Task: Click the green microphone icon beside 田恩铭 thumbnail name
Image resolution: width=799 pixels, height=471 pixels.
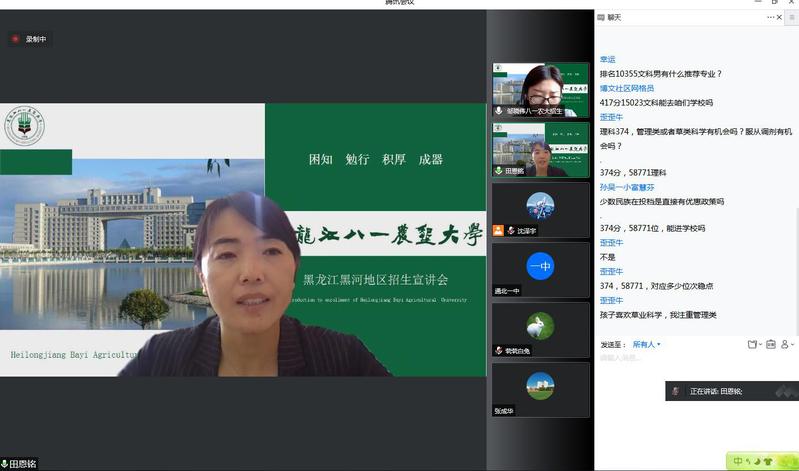Action: pyautogui.click(x=498, y=171)
